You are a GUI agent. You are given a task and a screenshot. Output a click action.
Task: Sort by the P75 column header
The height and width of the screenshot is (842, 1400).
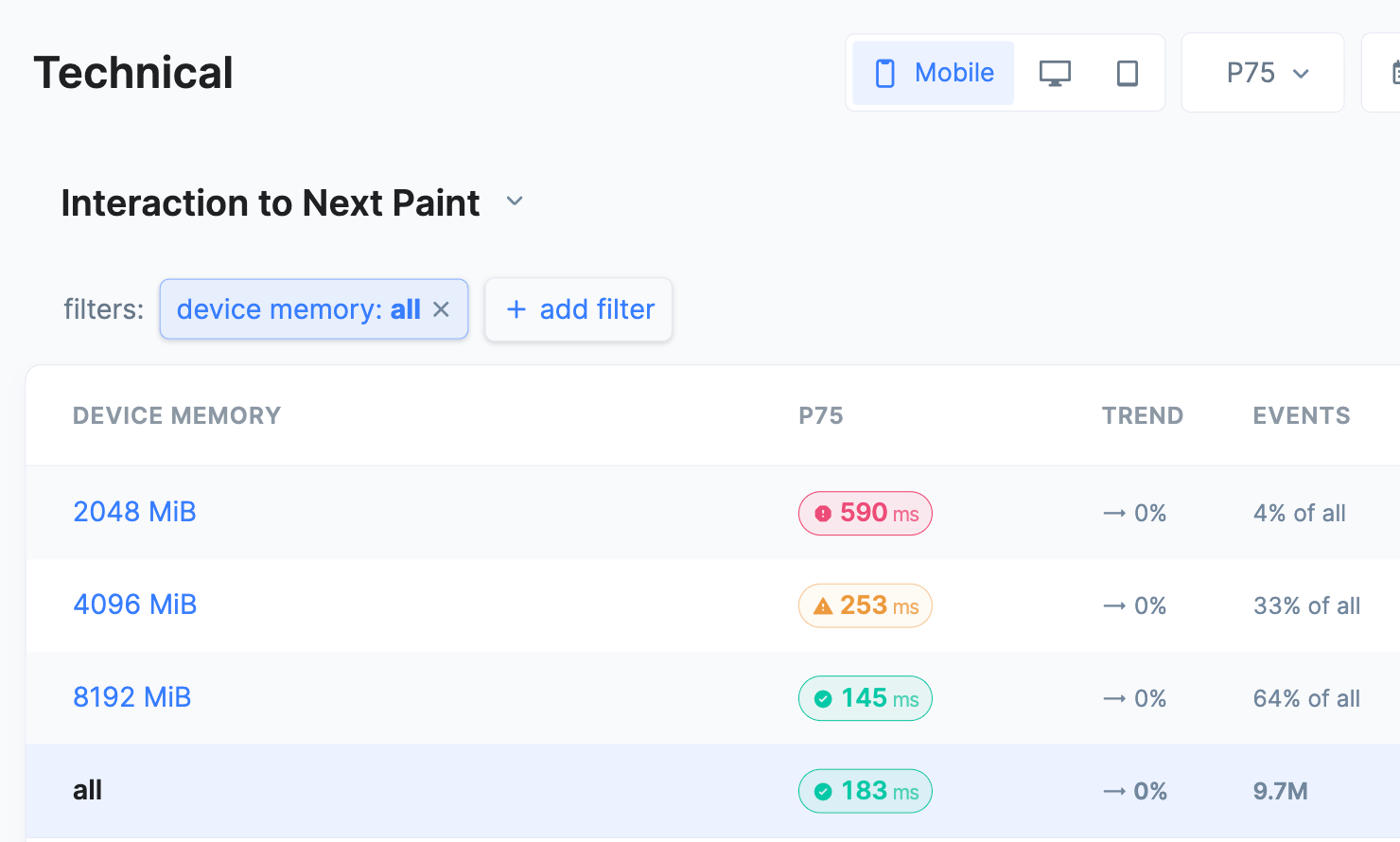820,415
